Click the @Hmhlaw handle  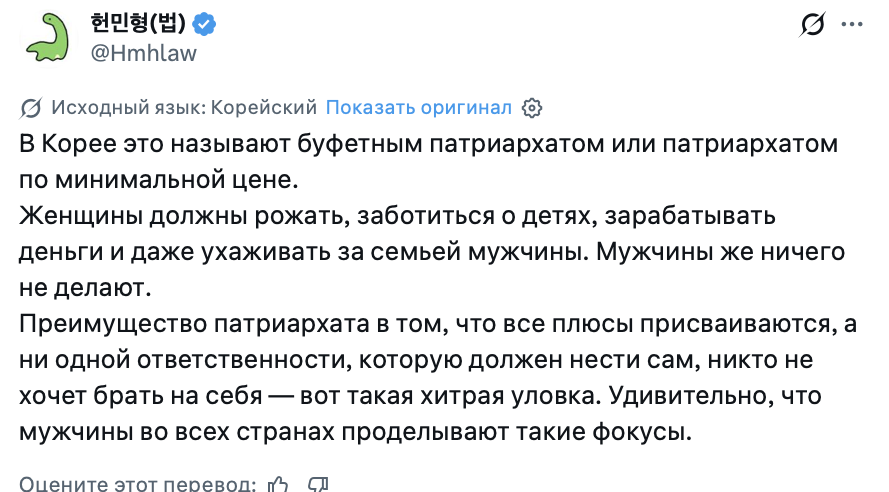click(144, 53)
